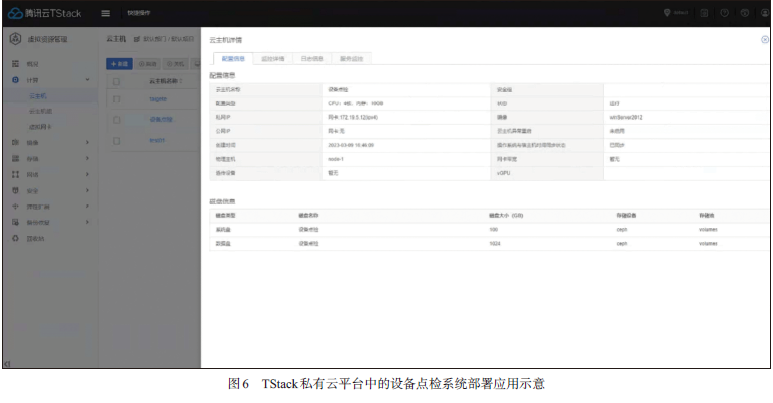
Task: Click the location pin region selector
Action: tap(676, 13)
